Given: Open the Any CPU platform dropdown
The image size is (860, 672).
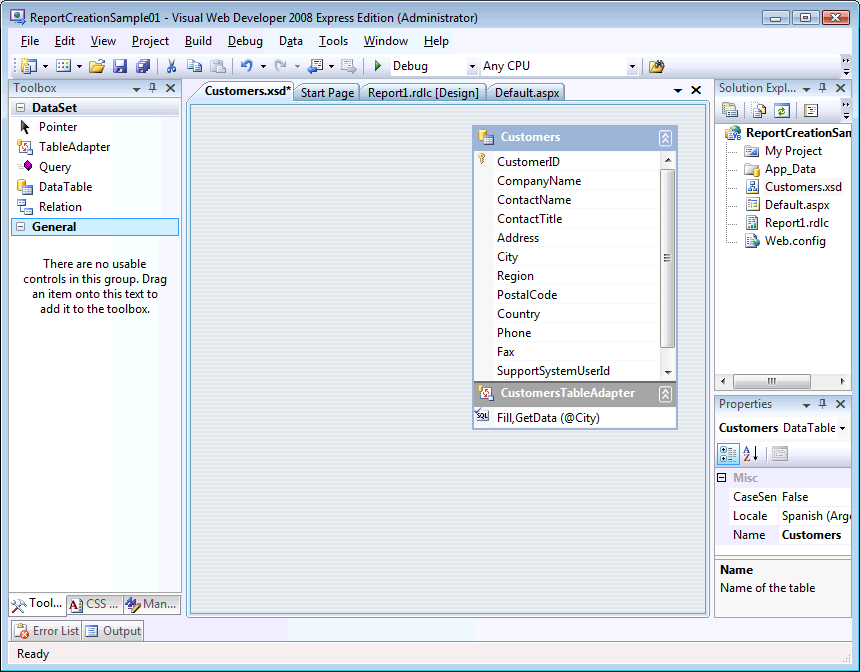Looking at the screenshot, I should click(631, 67).
